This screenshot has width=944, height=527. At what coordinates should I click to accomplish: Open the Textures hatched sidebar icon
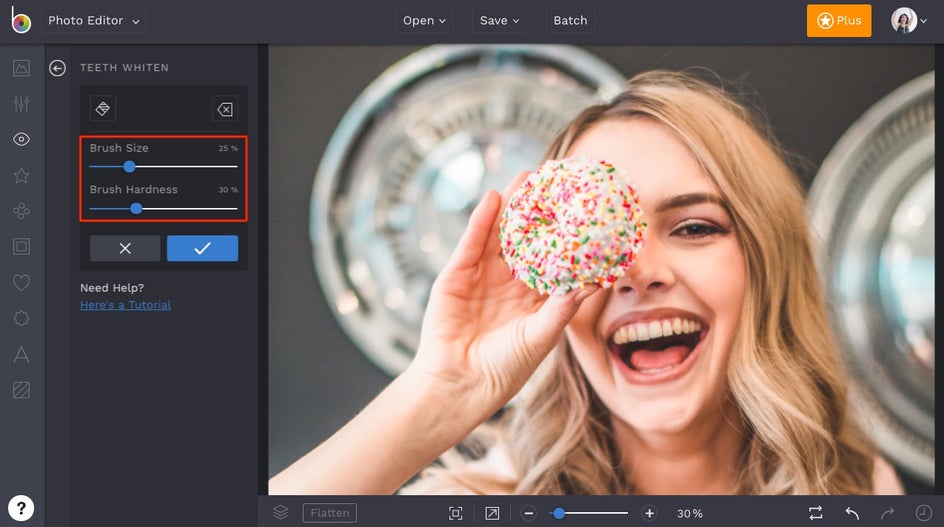(21, 390)
